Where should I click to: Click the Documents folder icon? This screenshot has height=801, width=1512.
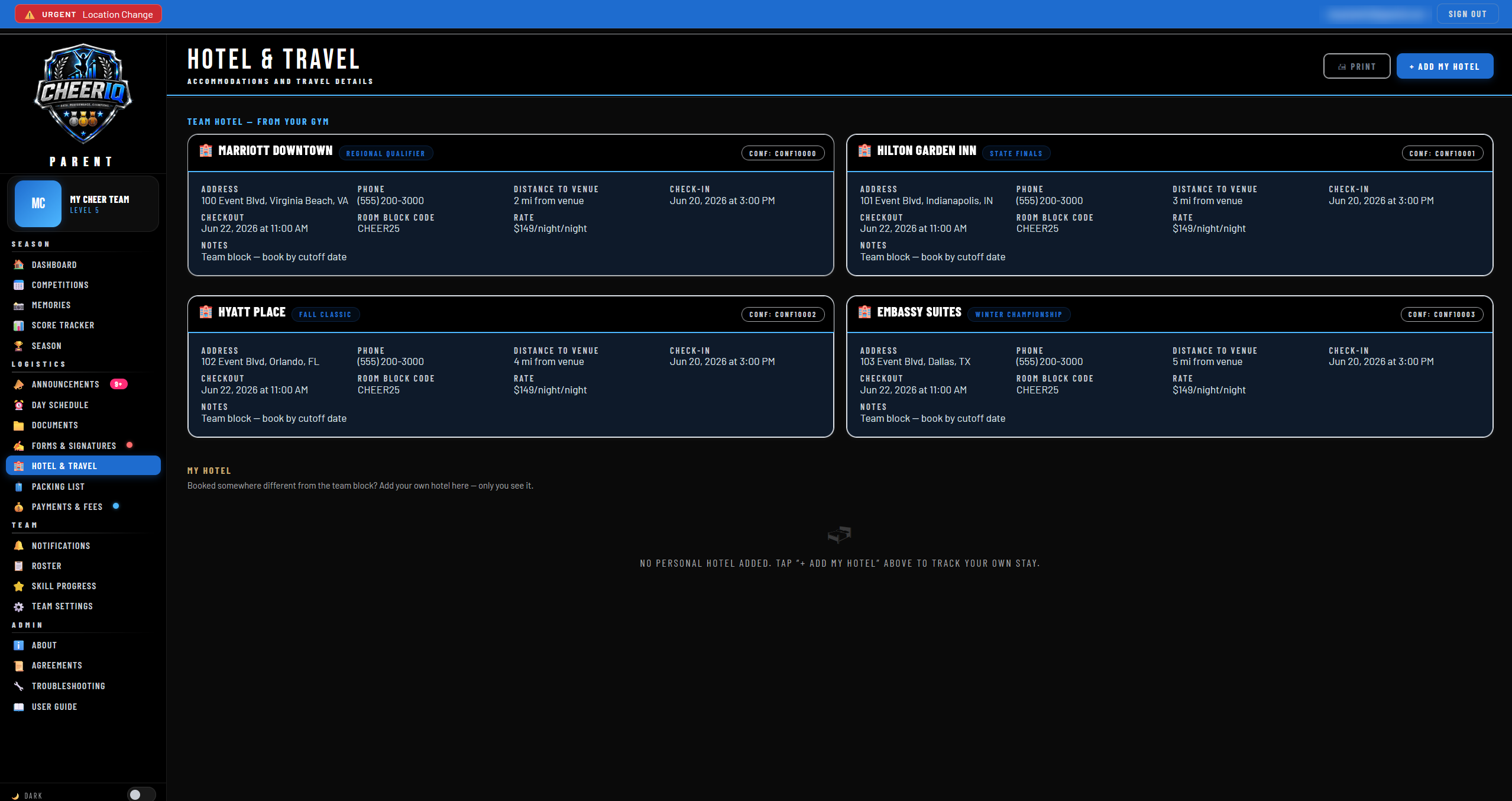click(19, 425)
